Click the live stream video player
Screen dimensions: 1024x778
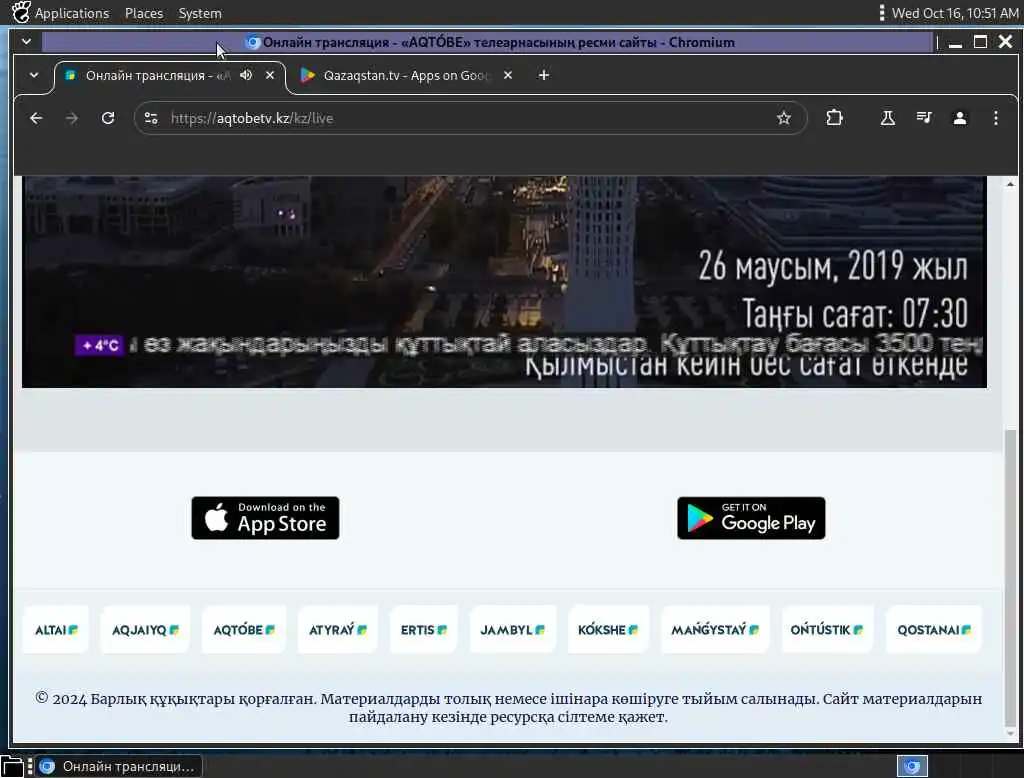tap(504, 282)
